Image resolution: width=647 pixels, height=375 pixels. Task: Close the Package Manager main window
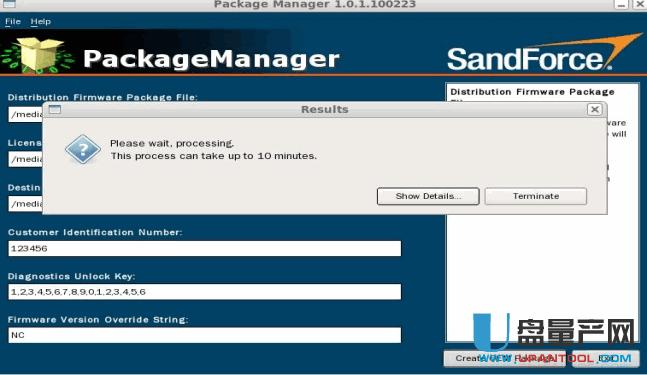click(x=639, y=4)
